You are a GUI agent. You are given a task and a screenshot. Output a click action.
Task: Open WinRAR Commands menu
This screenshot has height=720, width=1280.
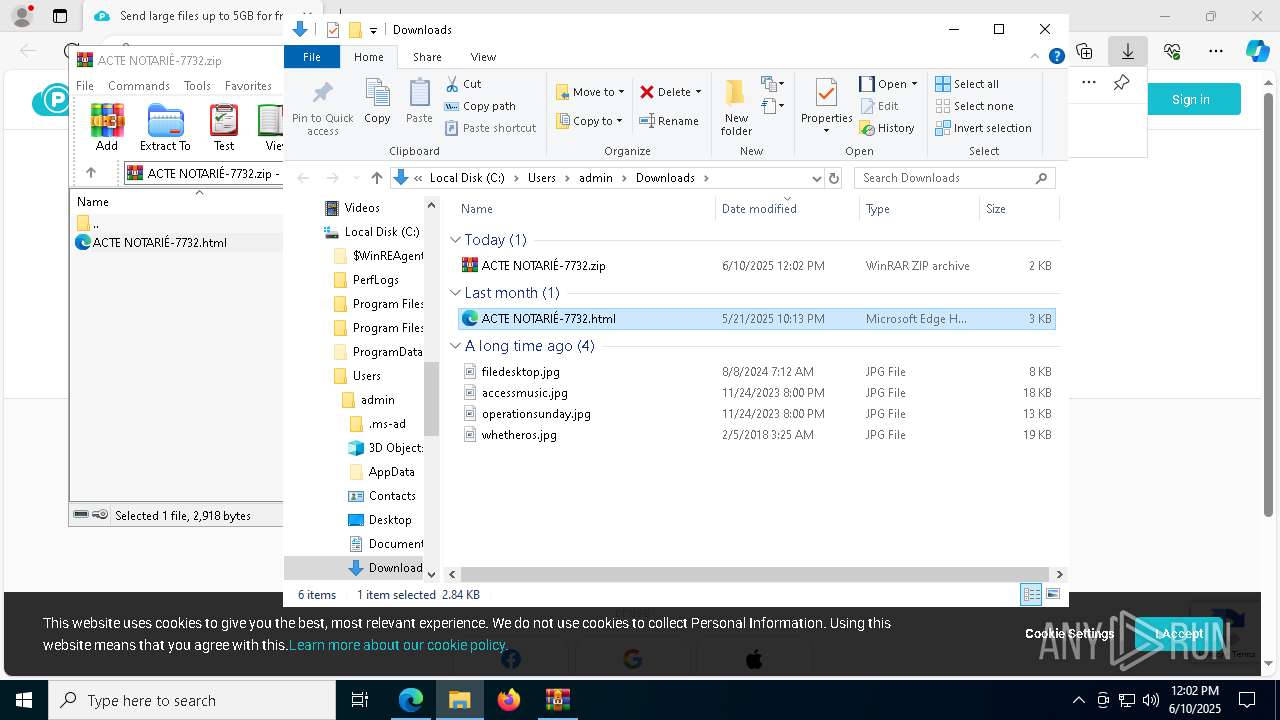[x=139, y=86]
